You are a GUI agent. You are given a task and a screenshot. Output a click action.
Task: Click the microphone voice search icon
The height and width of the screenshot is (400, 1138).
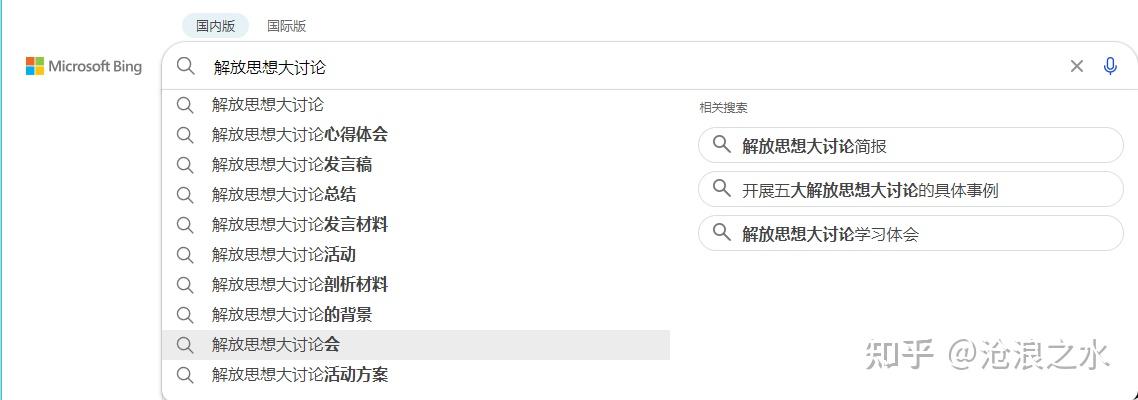tap(1110, 66)
